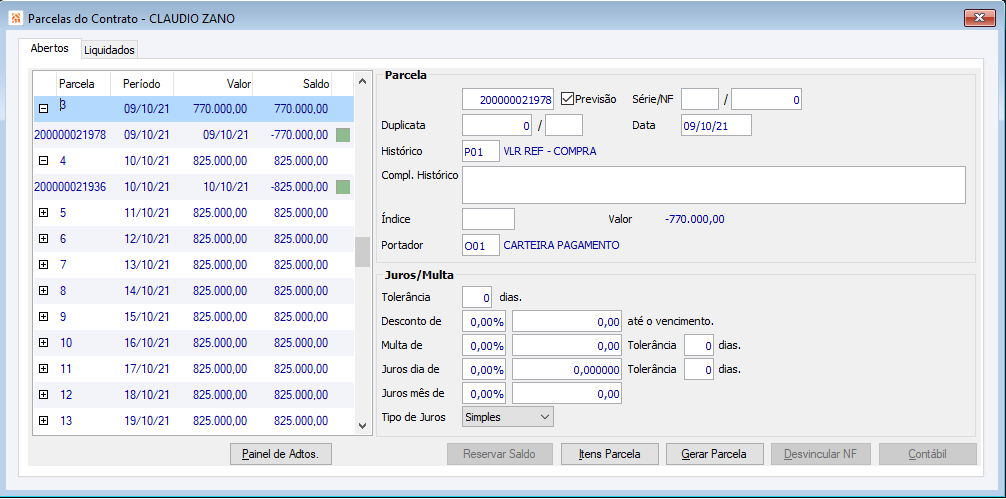Click the Multa Tolerância dias field

pos(699,346)
